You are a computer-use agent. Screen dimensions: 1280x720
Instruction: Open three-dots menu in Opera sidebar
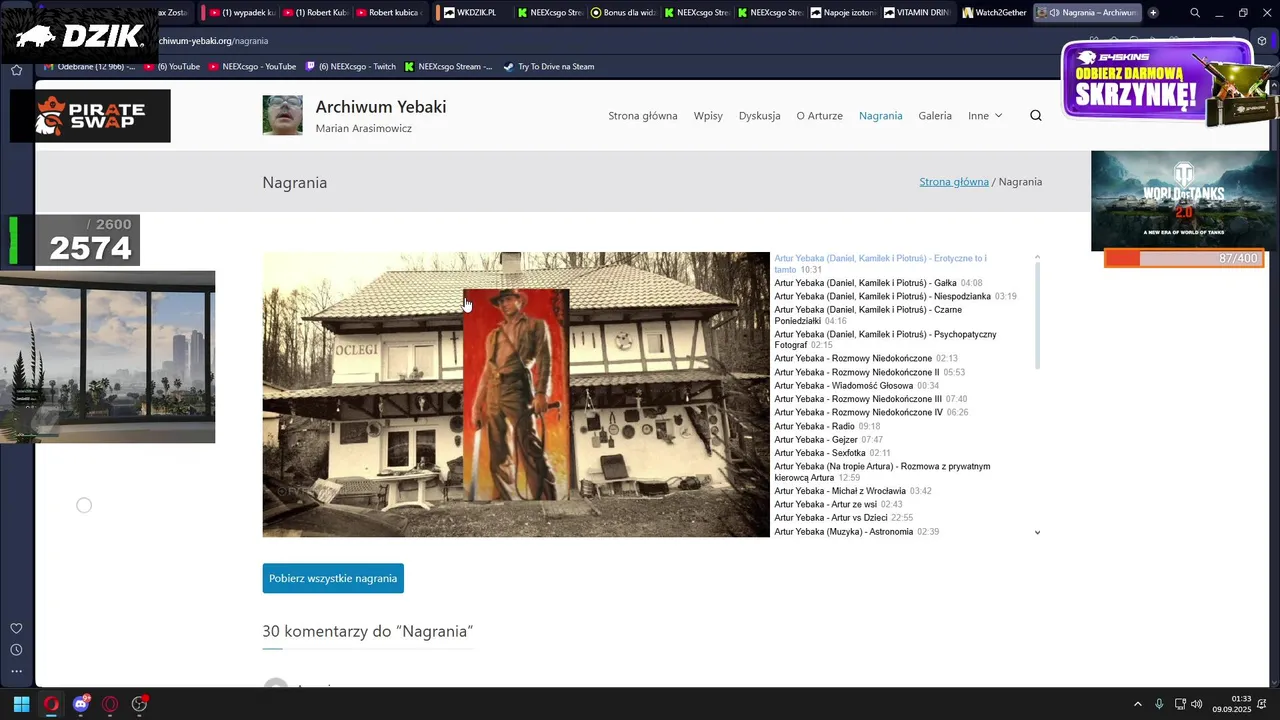(x=16, y=671)
